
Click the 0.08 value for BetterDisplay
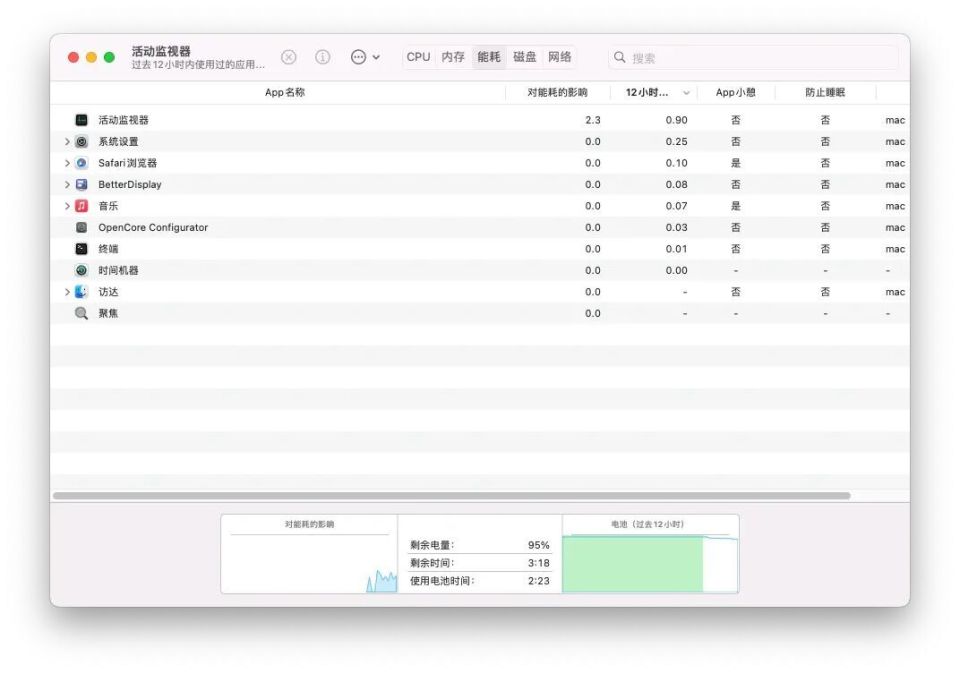677,184
